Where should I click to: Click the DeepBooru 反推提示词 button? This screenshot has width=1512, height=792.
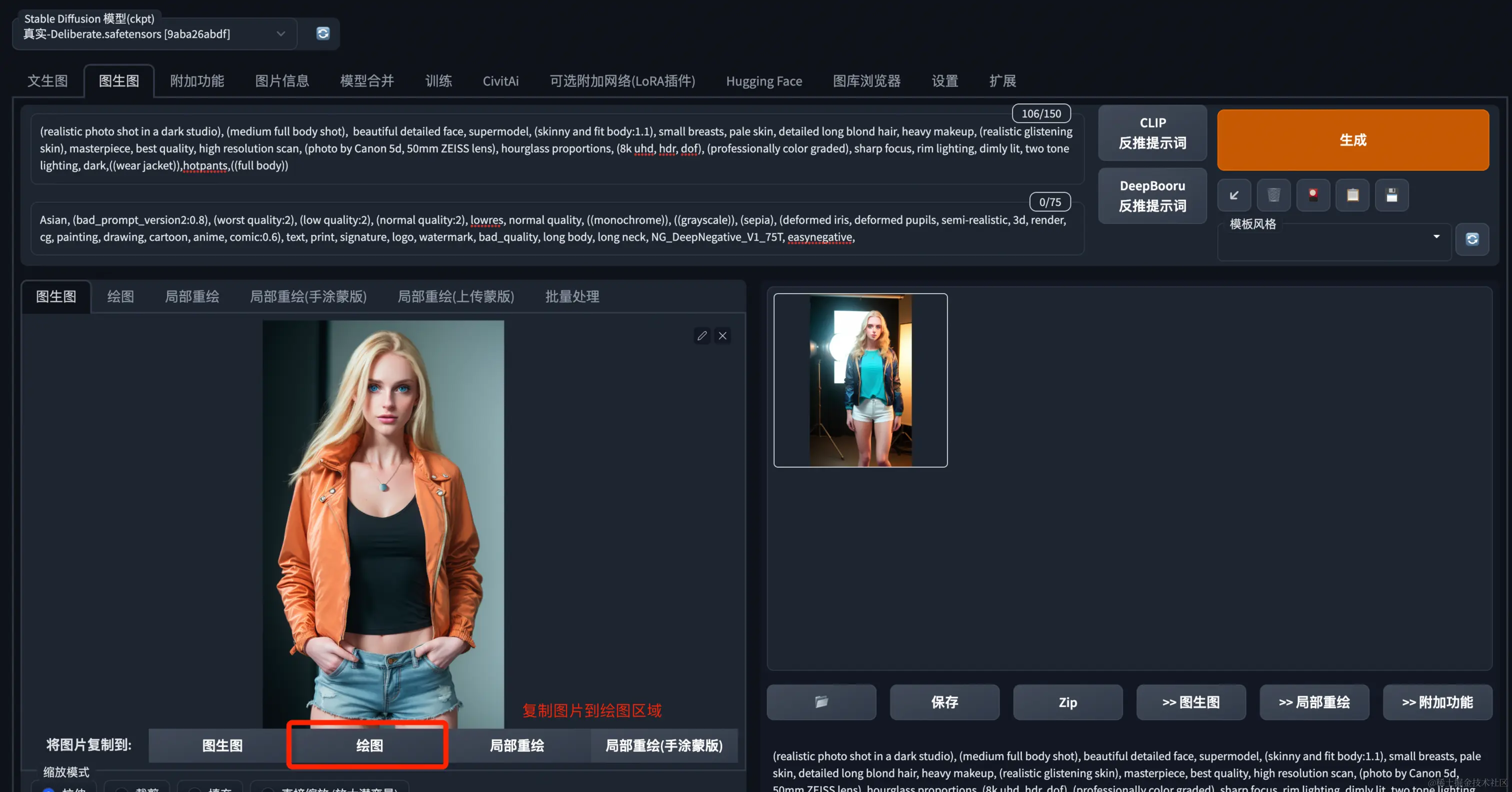click(x=1152, y=196)
